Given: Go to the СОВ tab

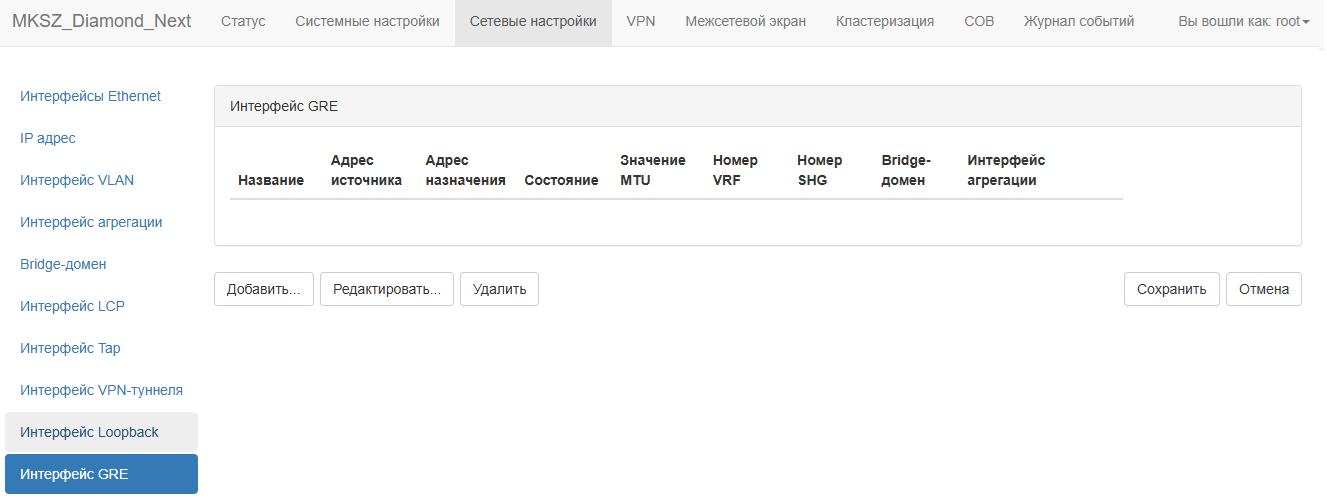Looking at the screenshot, I should point(979,21).
